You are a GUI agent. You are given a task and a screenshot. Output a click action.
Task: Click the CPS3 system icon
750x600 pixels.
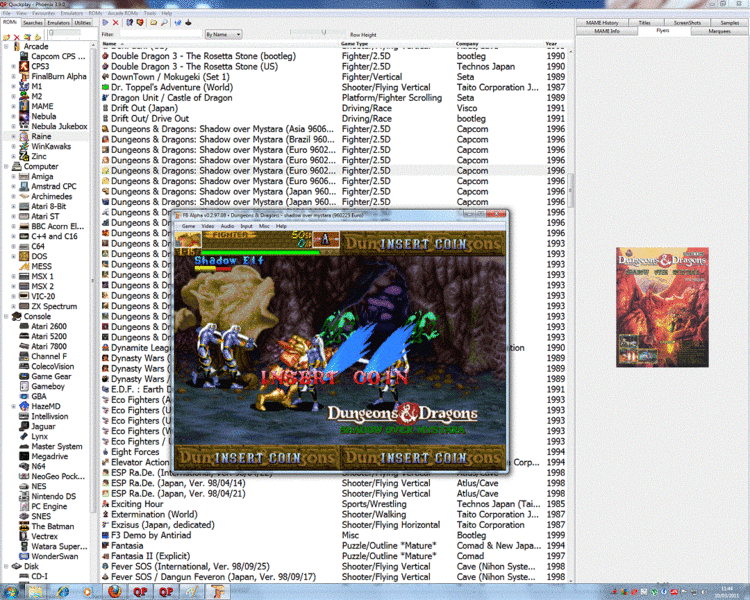24,67
